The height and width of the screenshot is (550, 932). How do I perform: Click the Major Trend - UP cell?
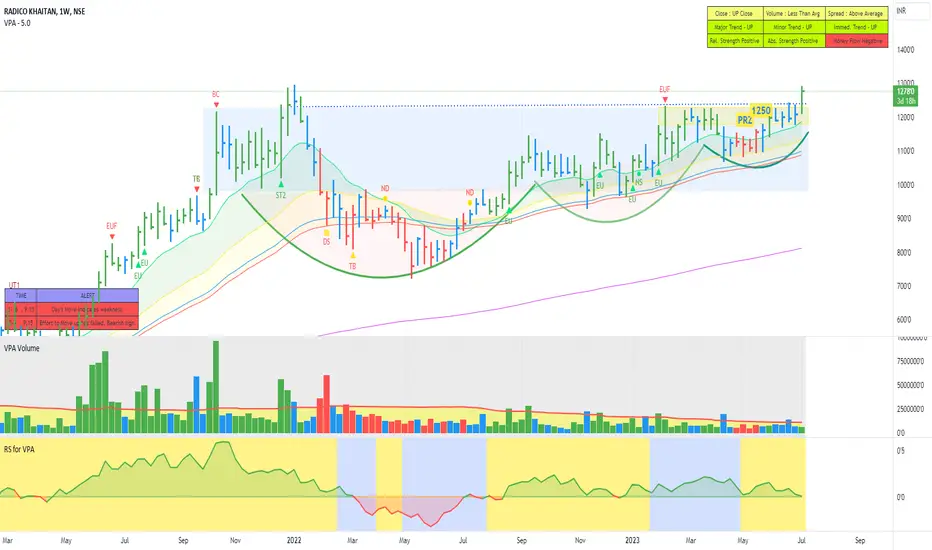pos(735,27)
